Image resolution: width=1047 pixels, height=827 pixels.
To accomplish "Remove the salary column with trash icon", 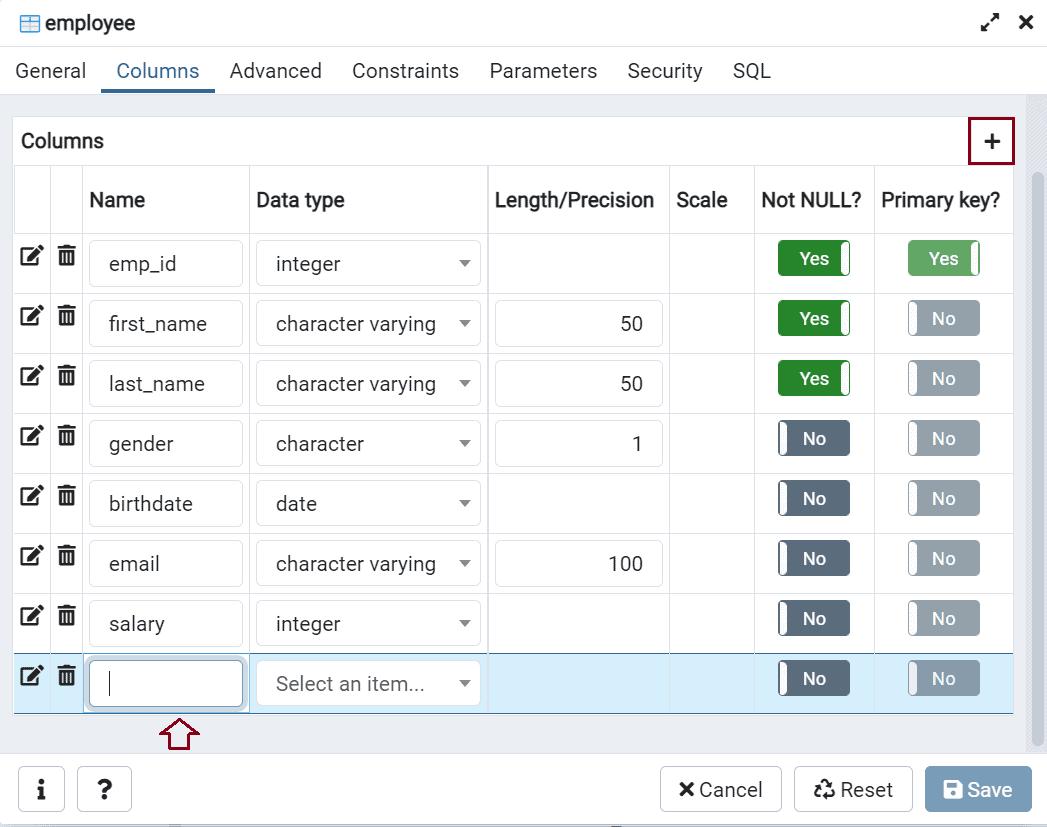I will click(x=66, y=616).
